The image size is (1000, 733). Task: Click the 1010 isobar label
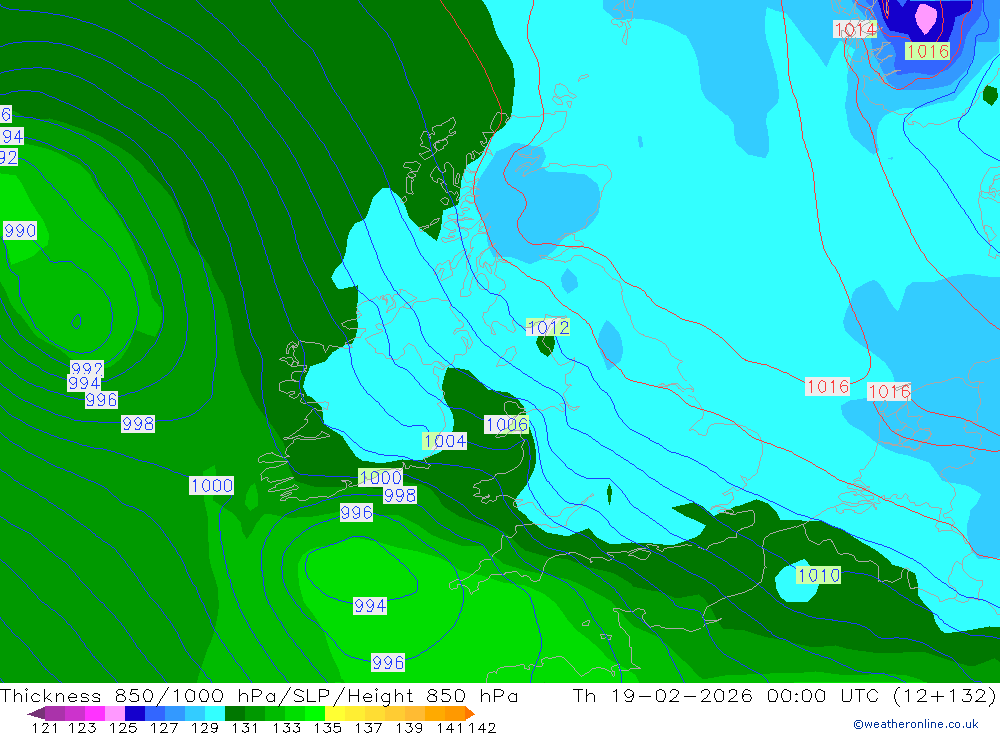(x=819, y=575)
